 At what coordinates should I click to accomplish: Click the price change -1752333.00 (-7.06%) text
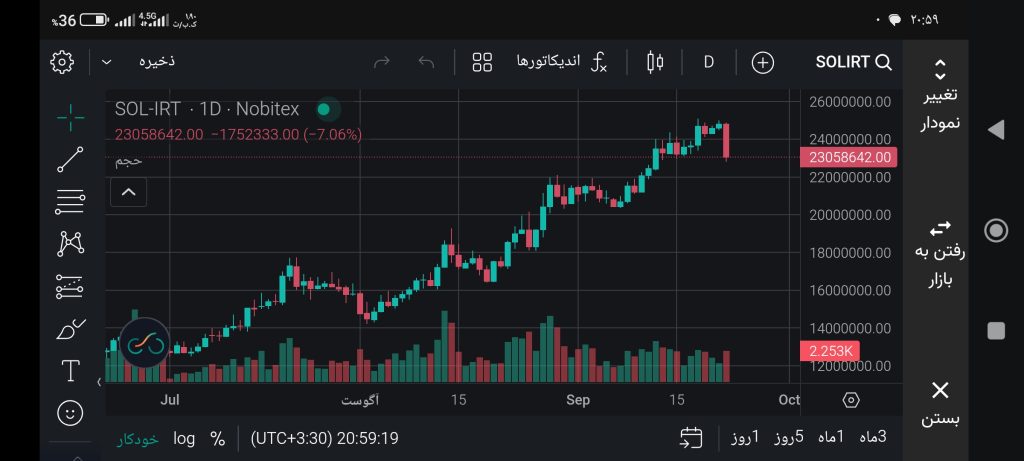tap(286, 135)
